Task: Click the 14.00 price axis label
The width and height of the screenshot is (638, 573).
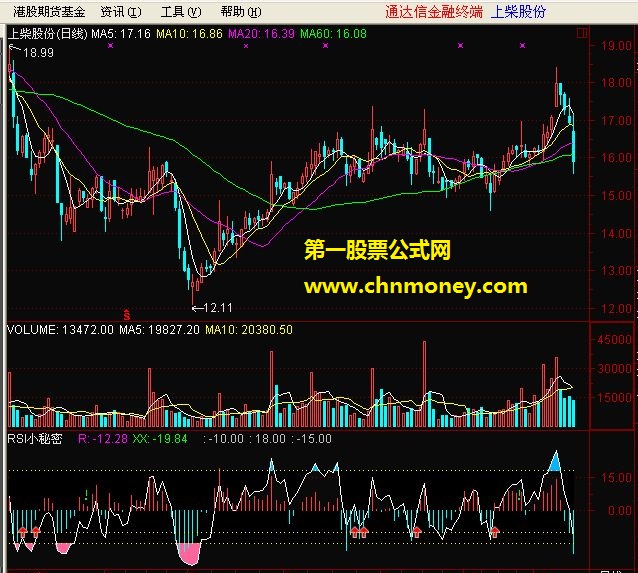Action: (x=617, y=233)
